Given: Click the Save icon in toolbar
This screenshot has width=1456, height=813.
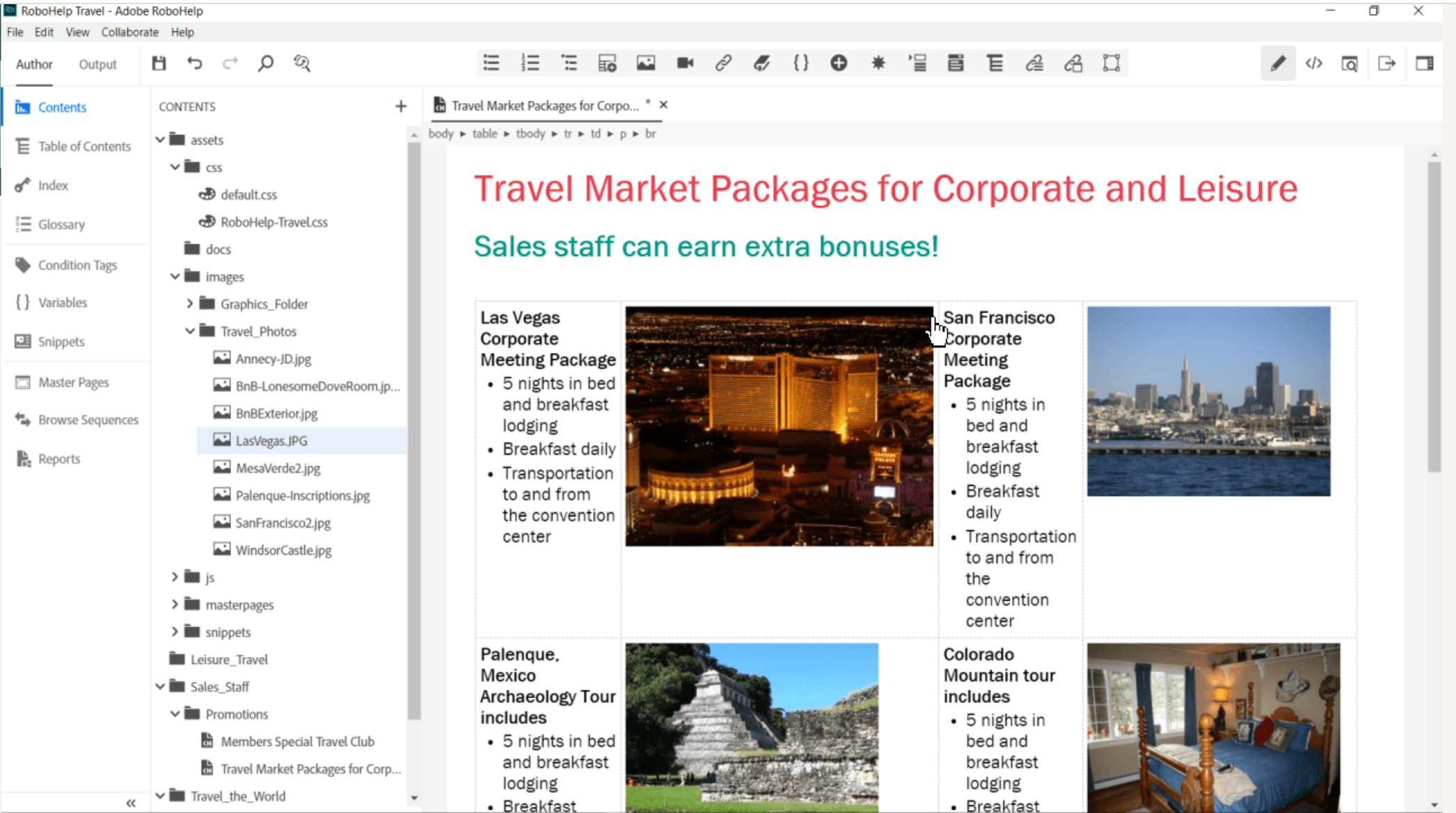Looking at the screenshot, I should (x=159, y=63).
